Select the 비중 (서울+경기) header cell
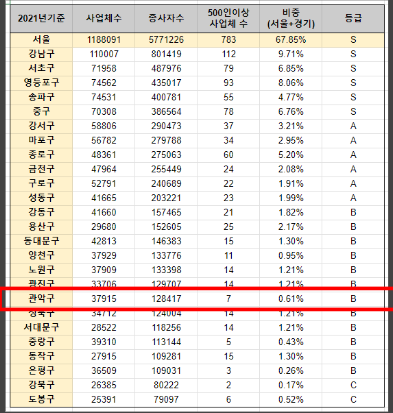The height and width of the screenshot is (413, 393). pyautogui.click(x=291, y=18)
